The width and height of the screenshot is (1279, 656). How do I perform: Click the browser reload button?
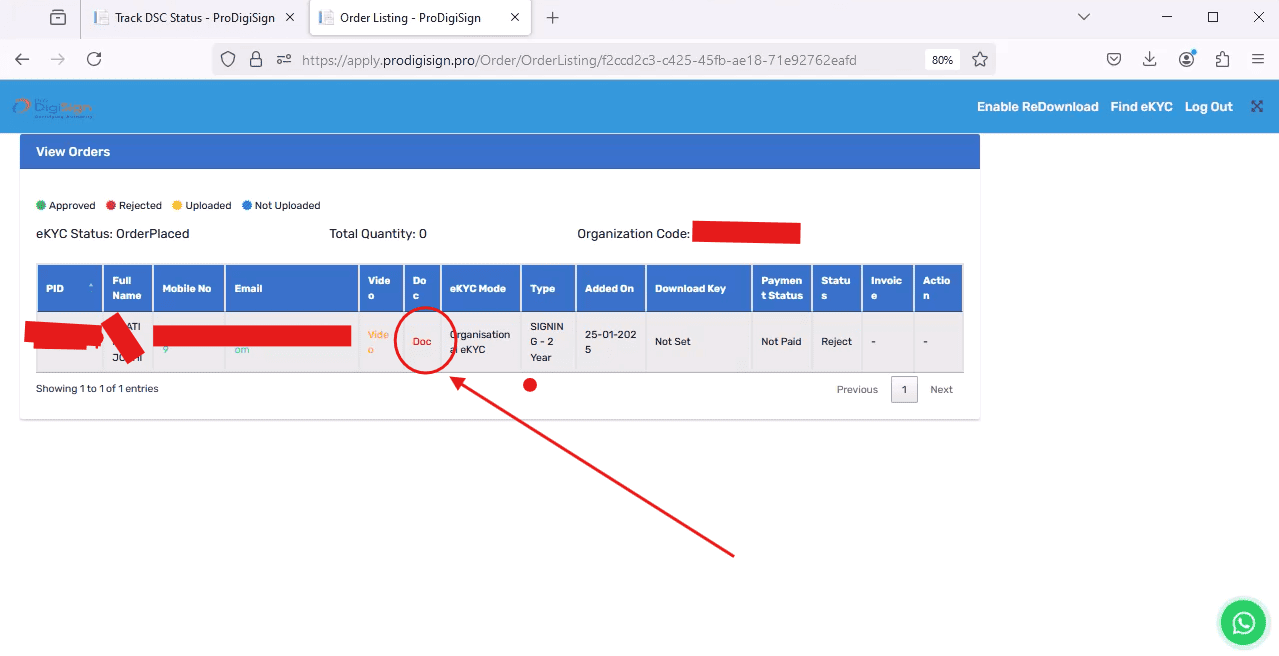(x=94, y=60)
